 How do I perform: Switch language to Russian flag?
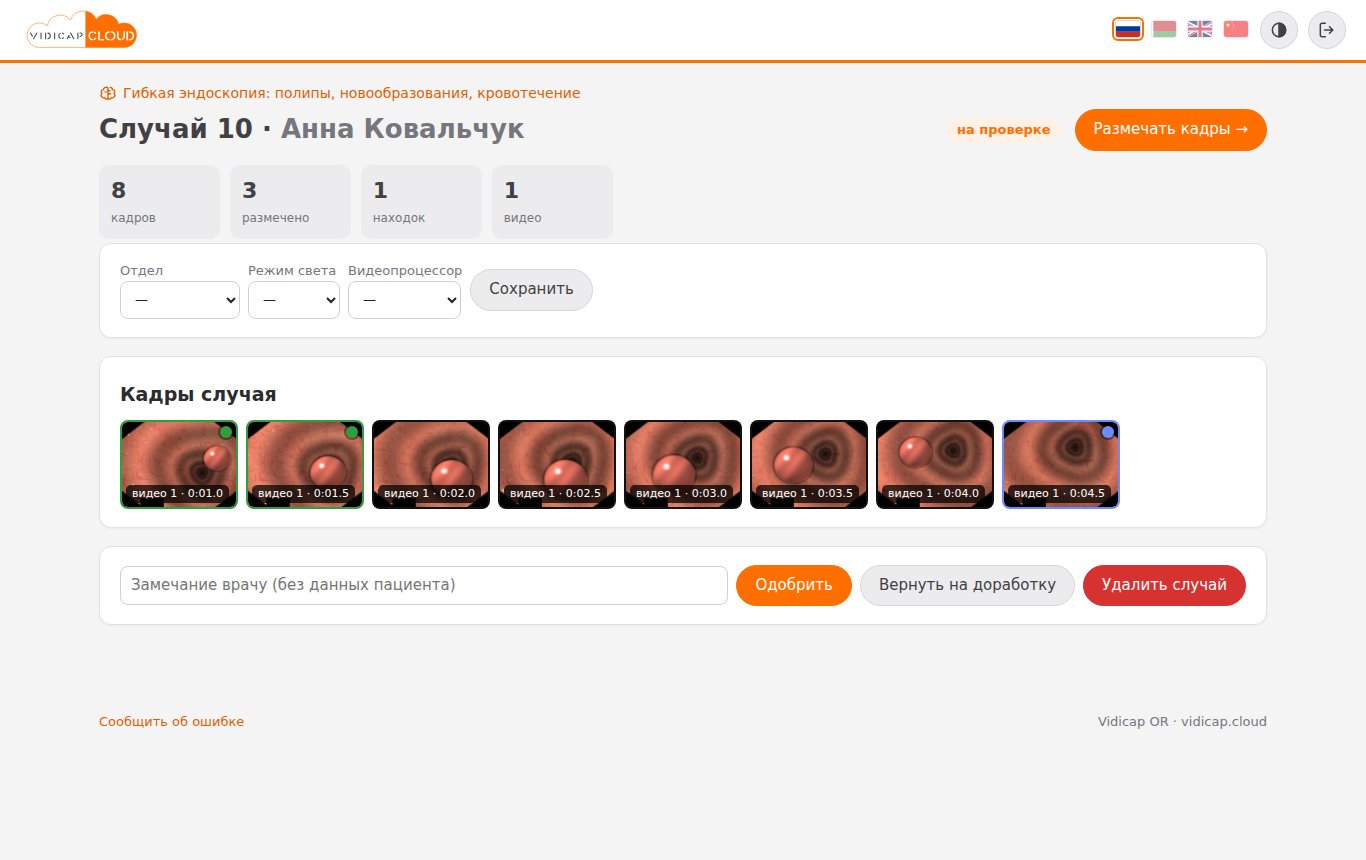point(1128,29)
